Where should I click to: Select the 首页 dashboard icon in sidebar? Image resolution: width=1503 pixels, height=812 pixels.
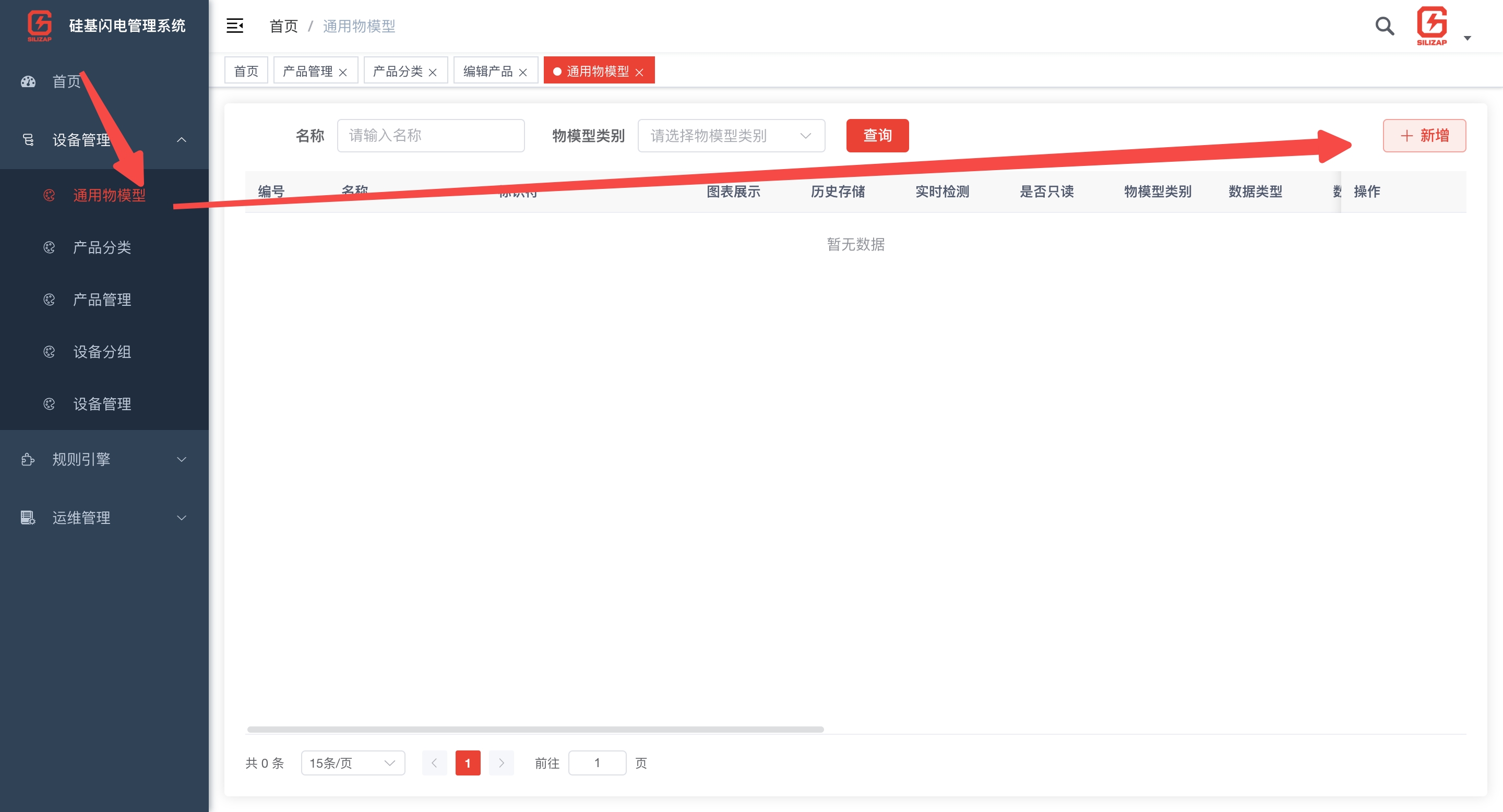pos(28,81)
